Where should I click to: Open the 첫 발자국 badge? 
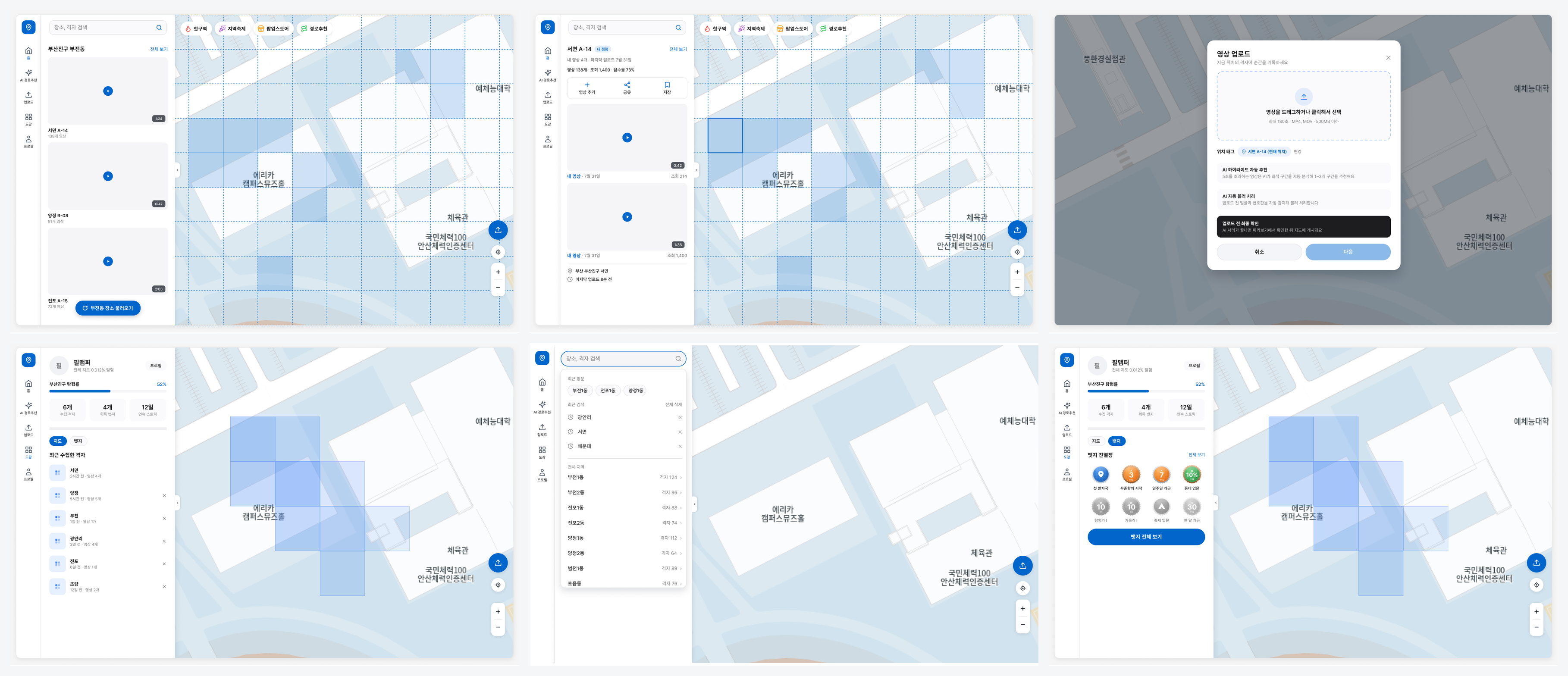1101,475
